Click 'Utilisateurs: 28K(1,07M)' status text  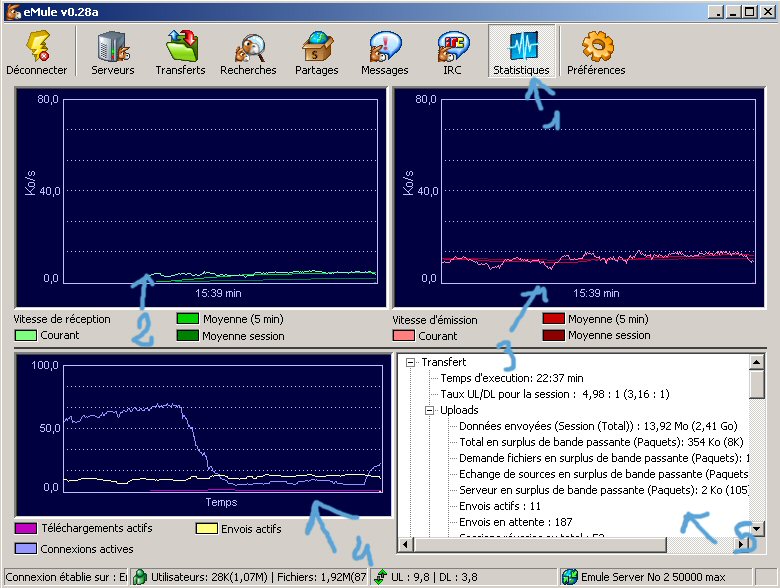coord(209,577)
